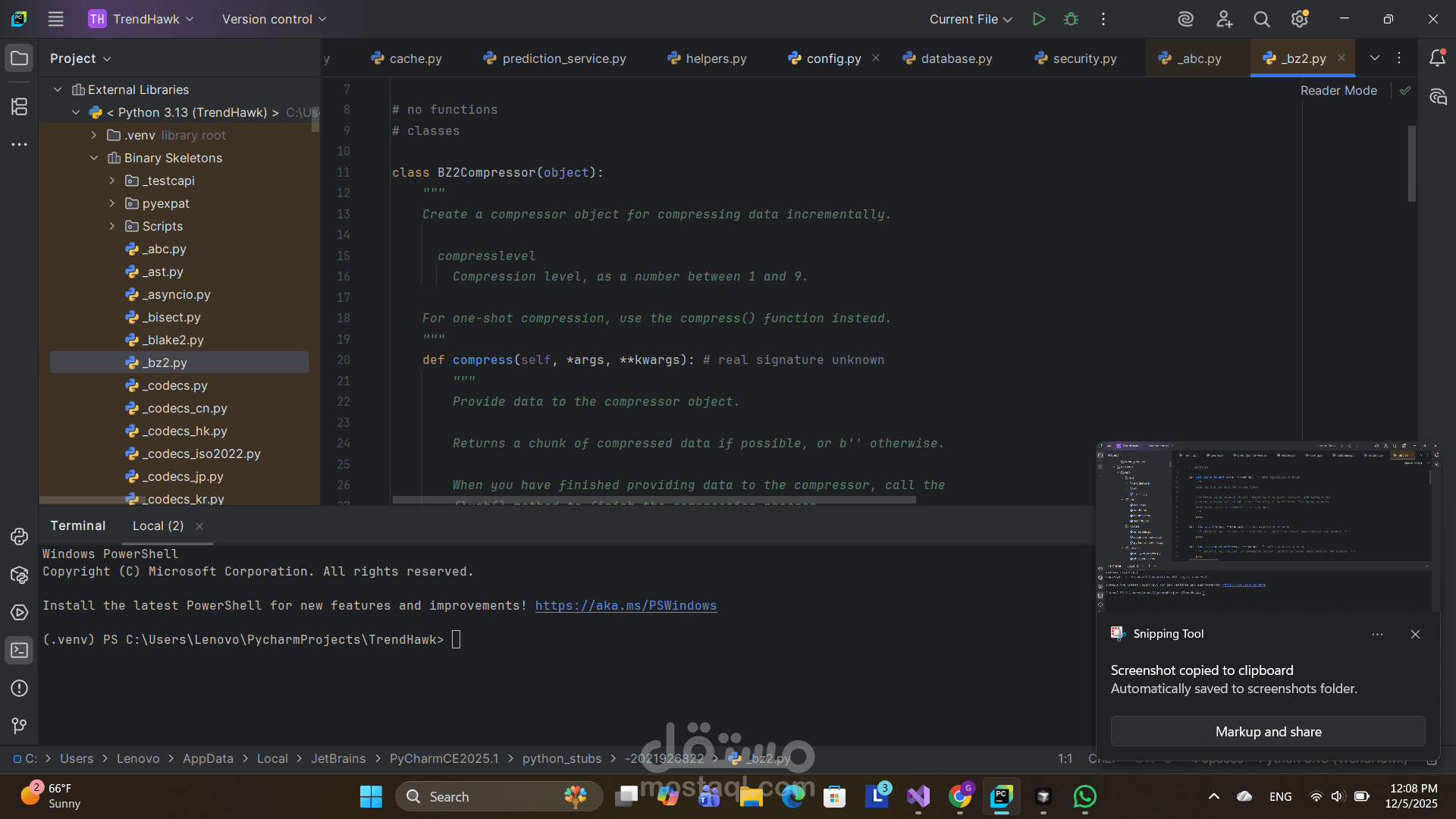Open the Problems tool window
This screenshot has height=819, width=1456.
(x=19, y=689)
